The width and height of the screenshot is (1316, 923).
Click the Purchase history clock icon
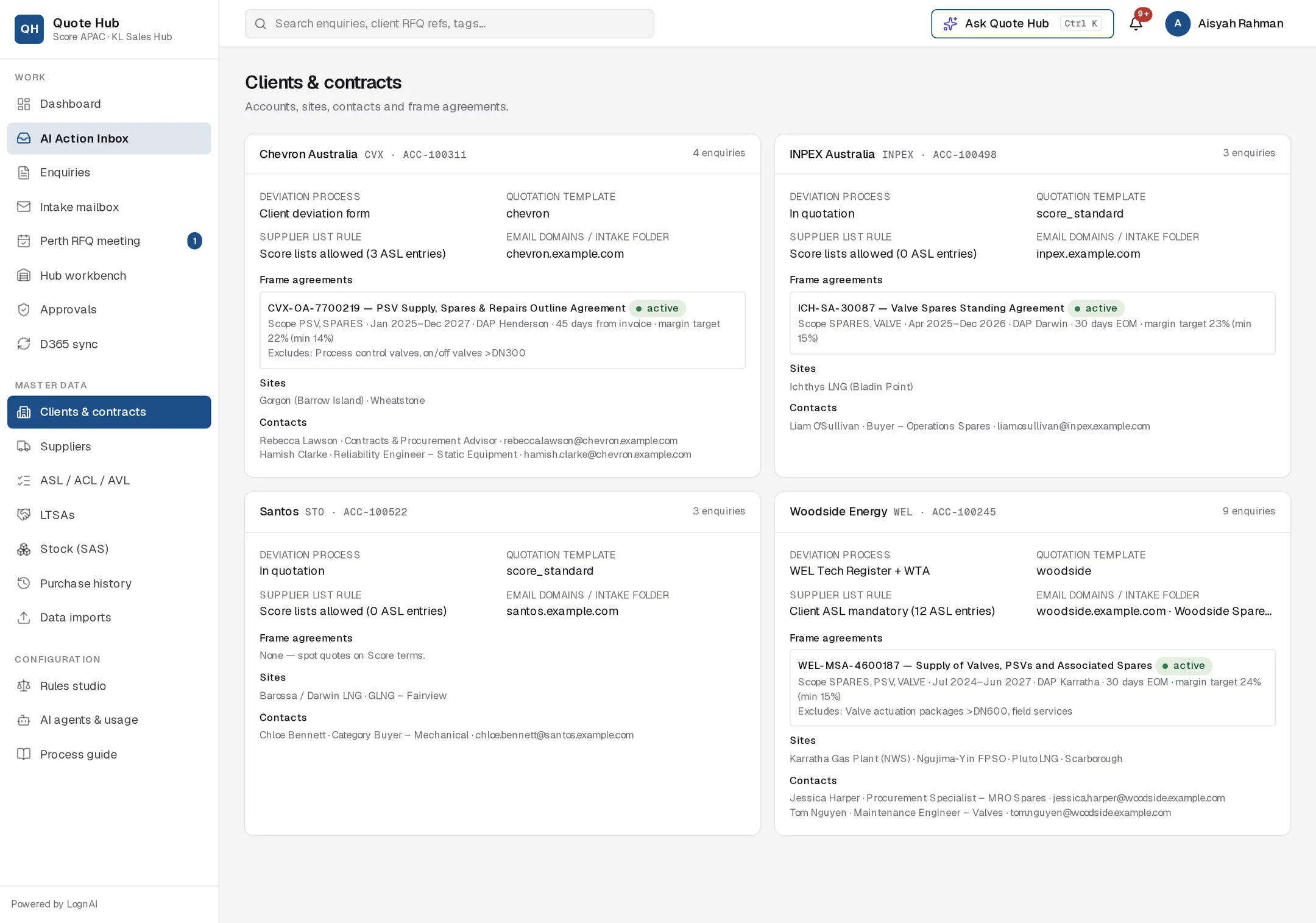24,583
